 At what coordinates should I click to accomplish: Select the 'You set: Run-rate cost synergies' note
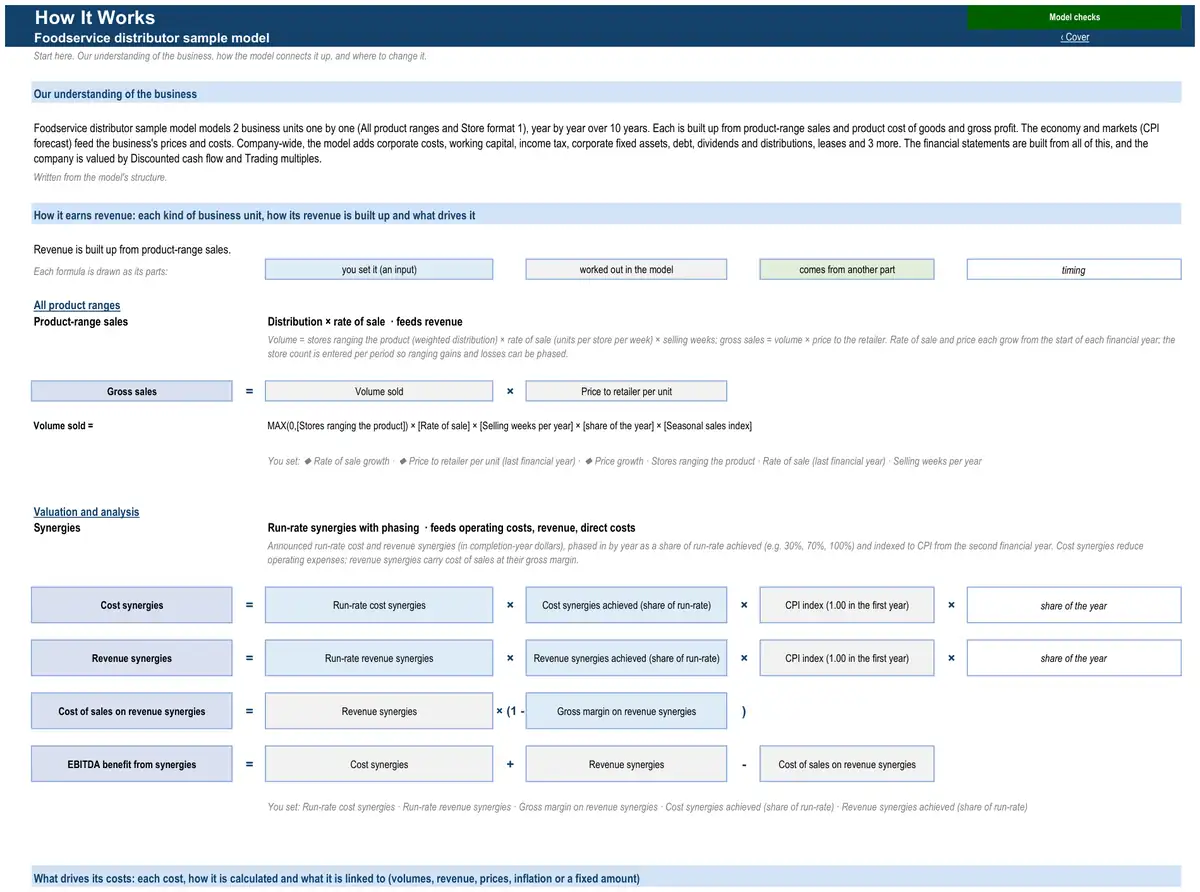click(x=647, y=807)
